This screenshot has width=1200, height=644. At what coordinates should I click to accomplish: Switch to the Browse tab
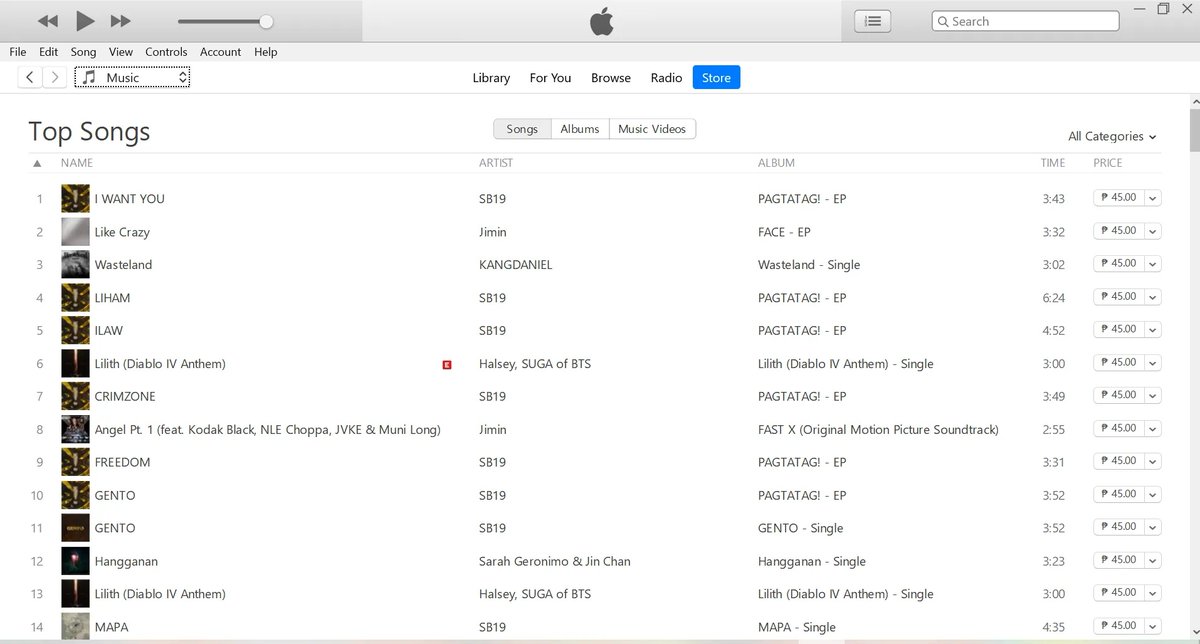(611, 78)
